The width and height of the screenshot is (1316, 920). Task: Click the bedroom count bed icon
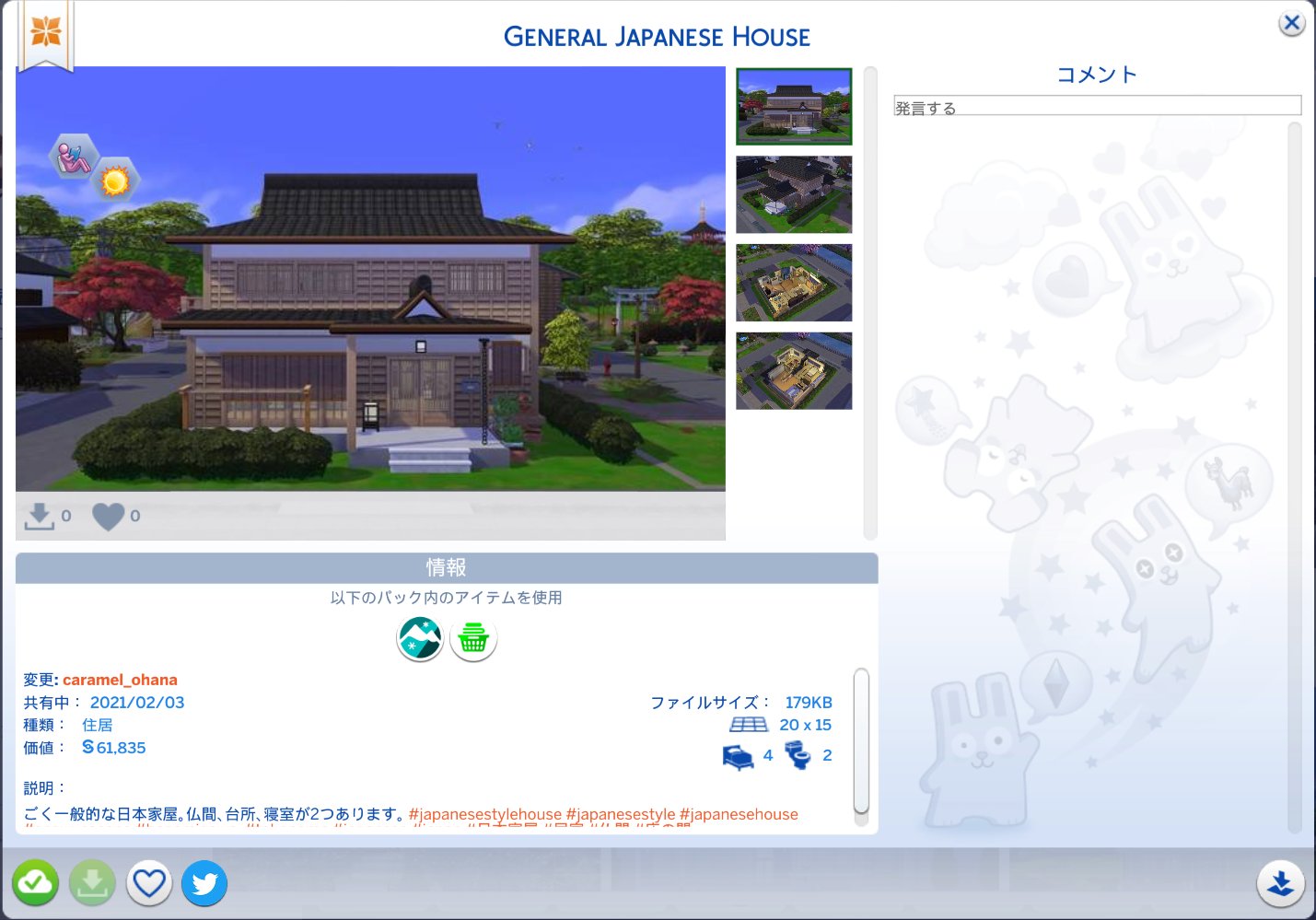point(738,756)
